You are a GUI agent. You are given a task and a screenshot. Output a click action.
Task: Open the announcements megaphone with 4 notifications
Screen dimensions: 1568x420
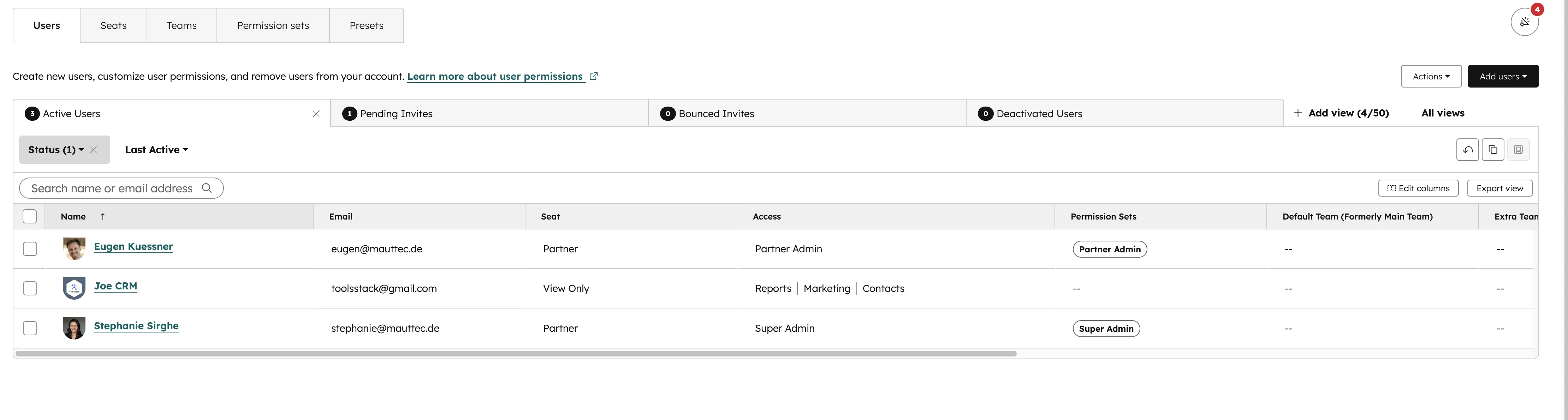[1525, 21]
